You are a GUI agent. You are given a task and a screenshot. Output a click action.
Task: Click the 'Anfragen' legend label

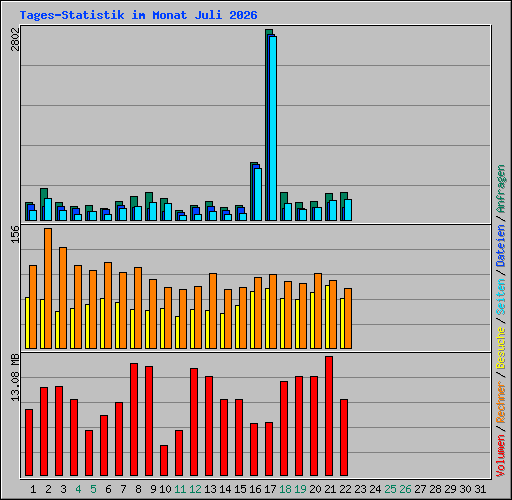(x=500, y=189)
